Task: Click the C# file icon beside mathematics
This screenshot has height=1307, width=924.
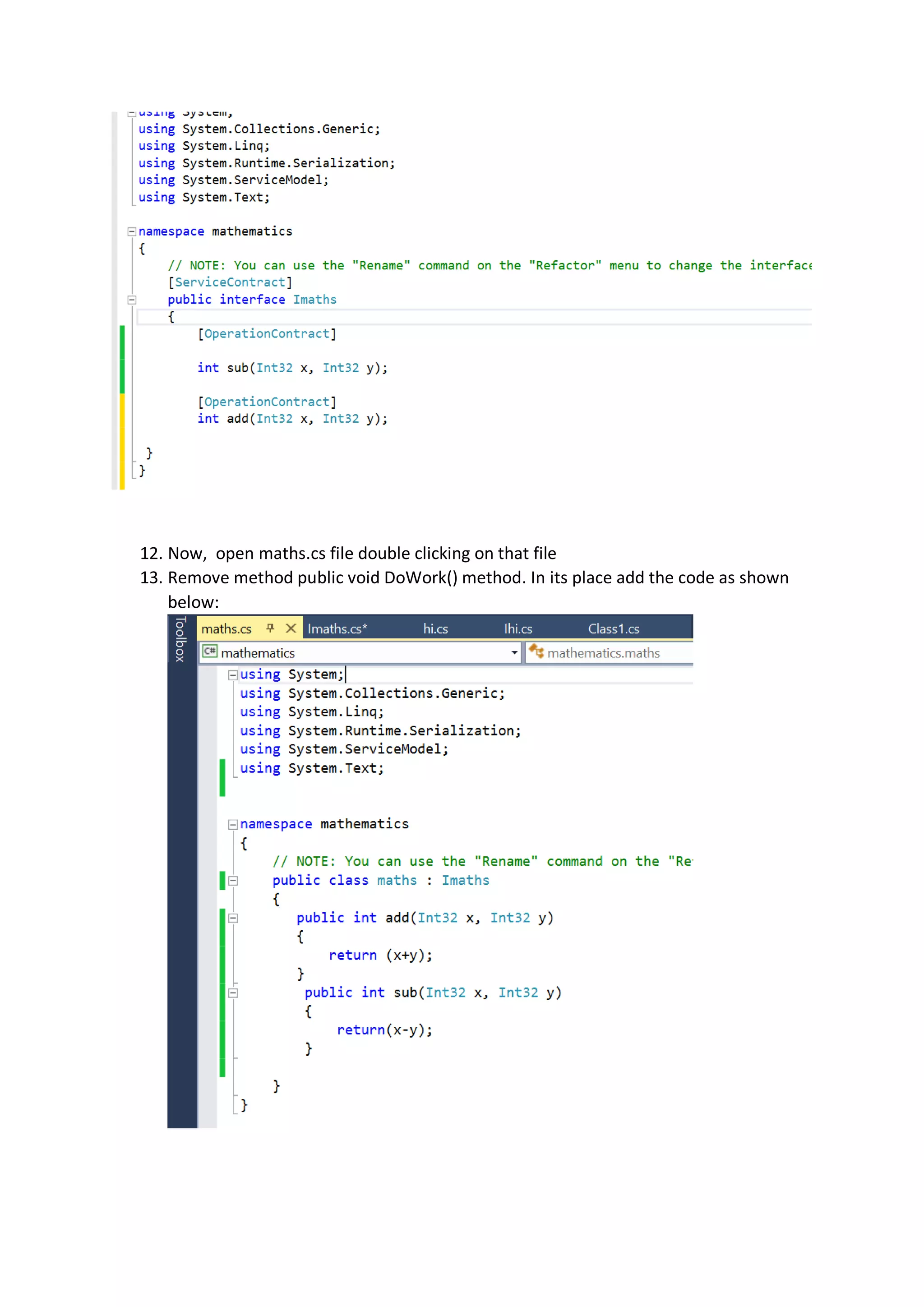Action: coord(210,651)
